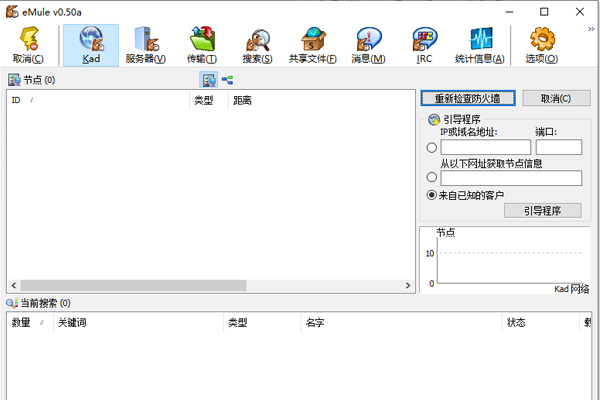
Task: Click the eMule title bar logo
Action: coord(12,12)
